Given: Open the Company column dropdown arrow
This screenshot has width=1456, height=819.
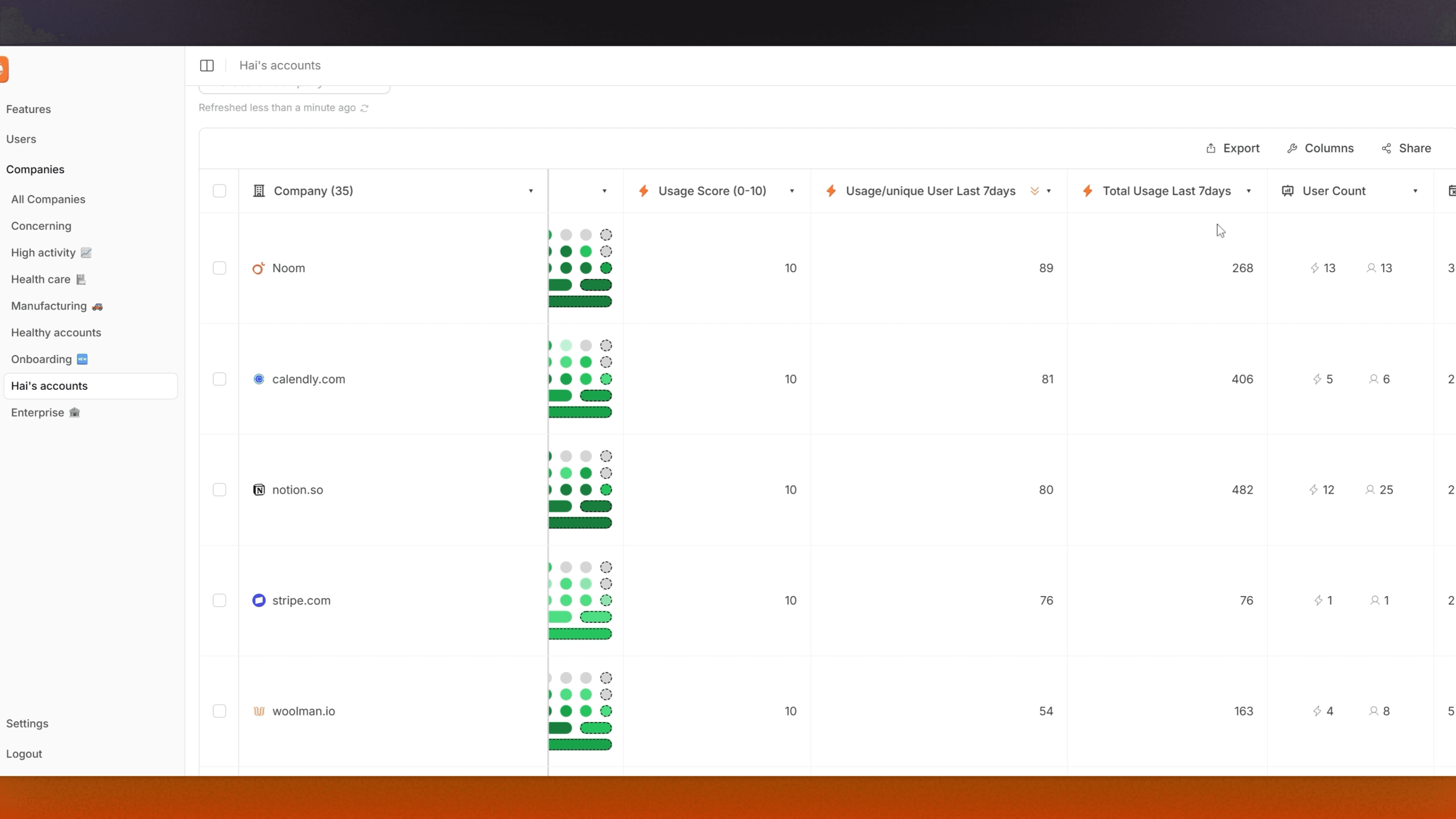Looking at the screenshot, I should tap(531, 191).
